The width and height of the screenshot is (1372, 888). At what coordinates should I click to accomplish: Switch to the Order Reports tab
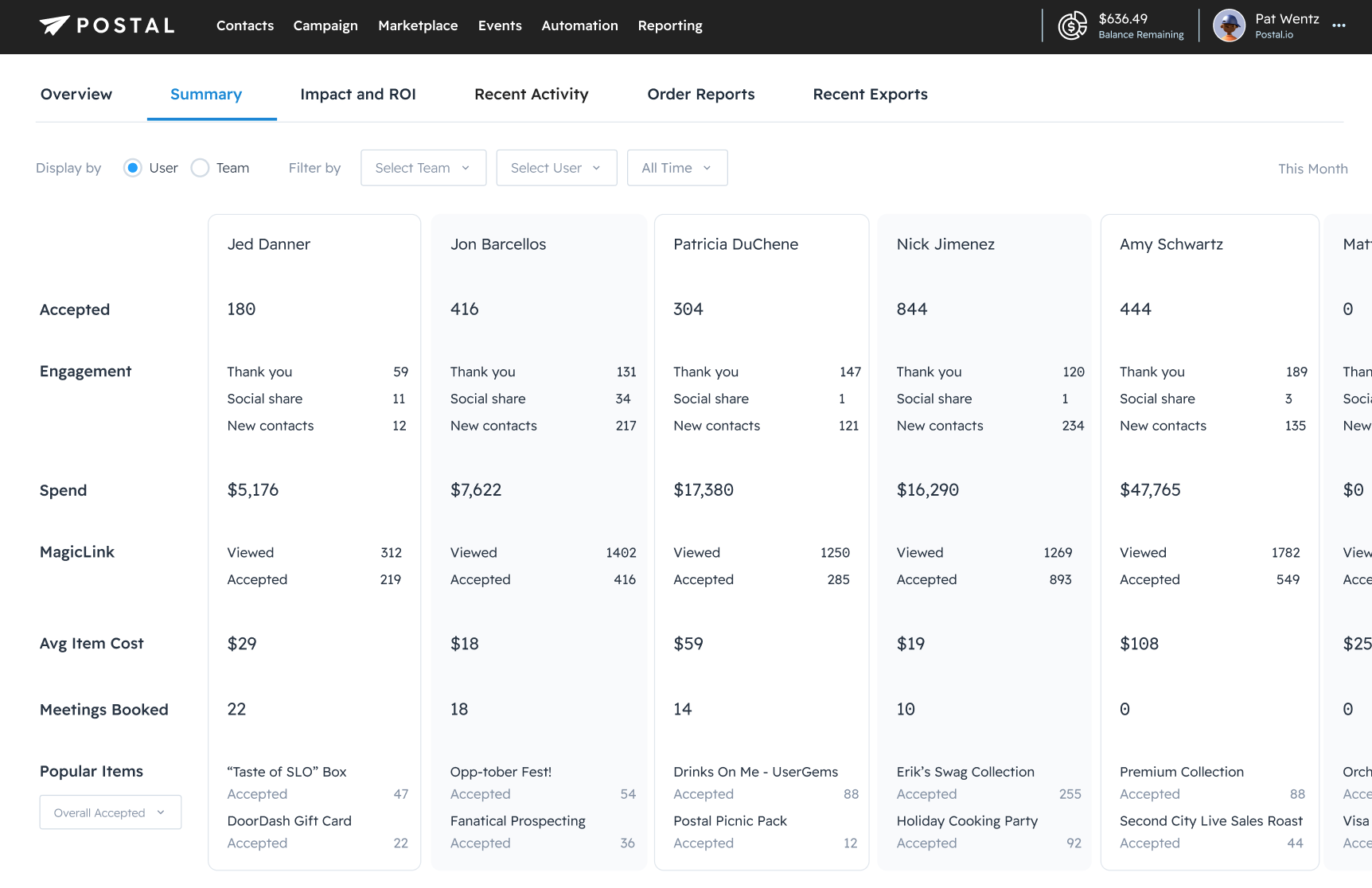(x=700, y=95)
